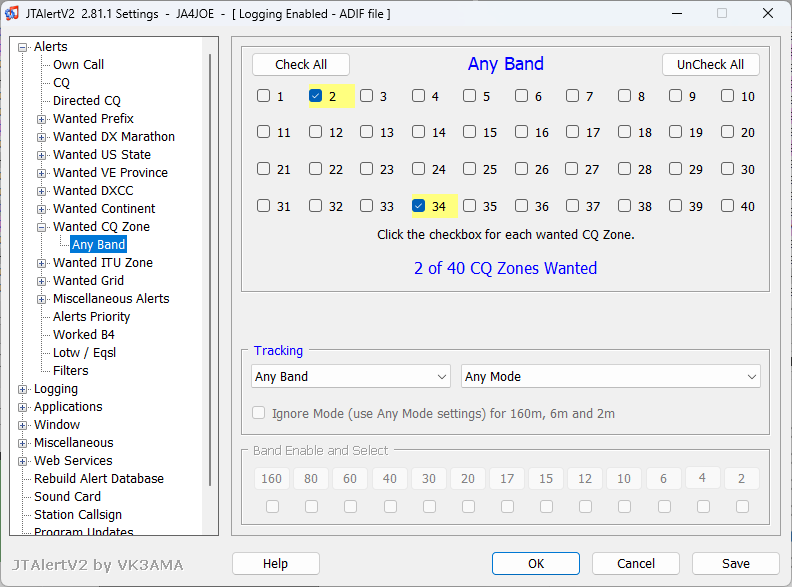Viewport: 792px width, 587px height.
Task: Expand the Miscellaneous Alerts node
Action: click(41, 299)
